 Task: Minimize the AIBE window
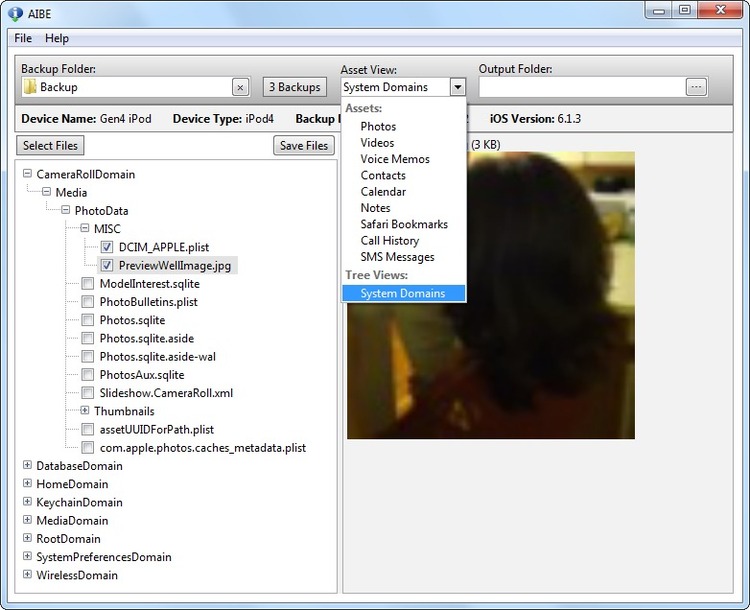(659, 10)
